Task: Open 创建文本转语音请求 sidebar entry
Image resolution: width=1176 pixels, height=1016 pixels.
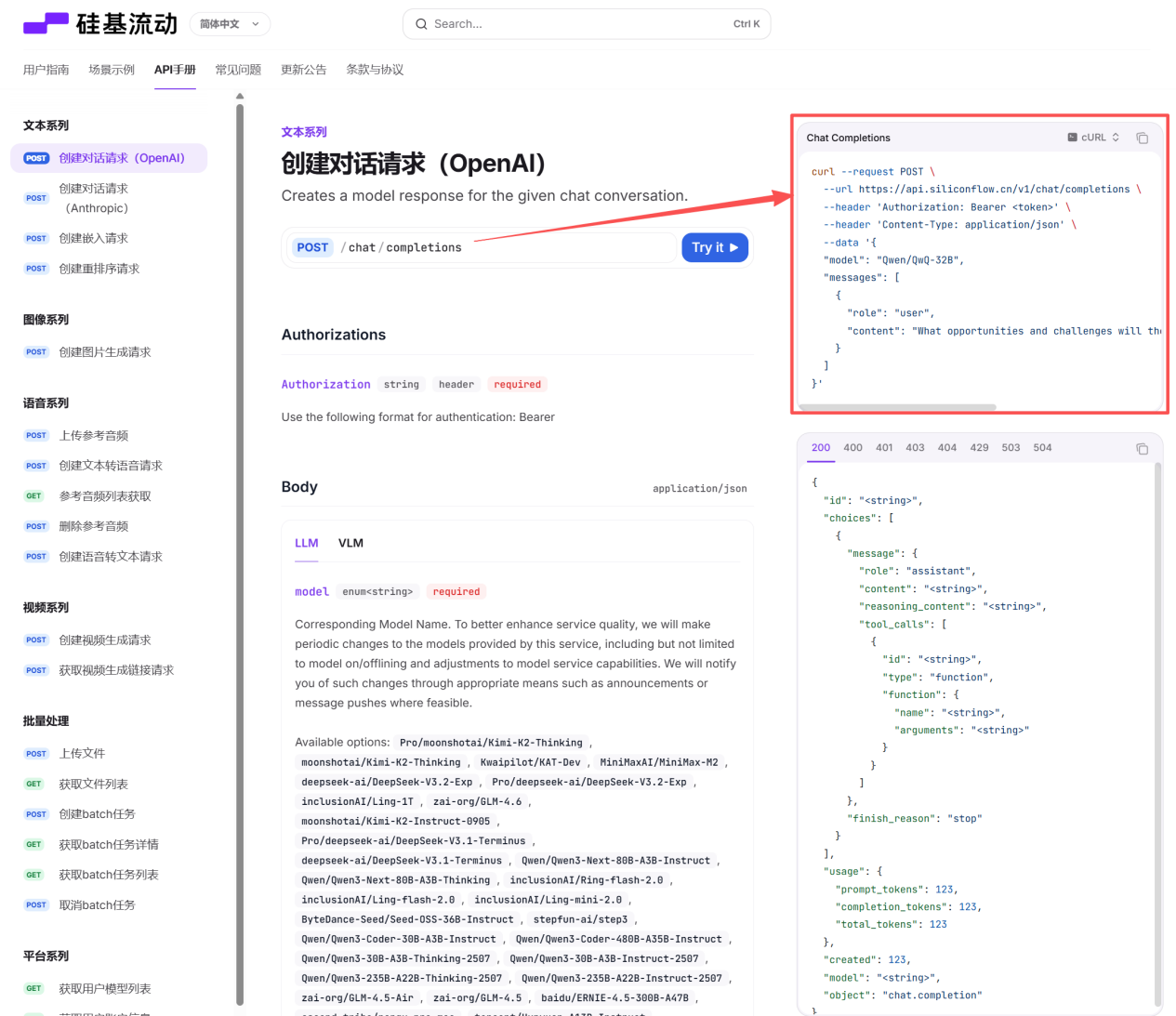Action: pyautogui.click(x=109, y=466)
